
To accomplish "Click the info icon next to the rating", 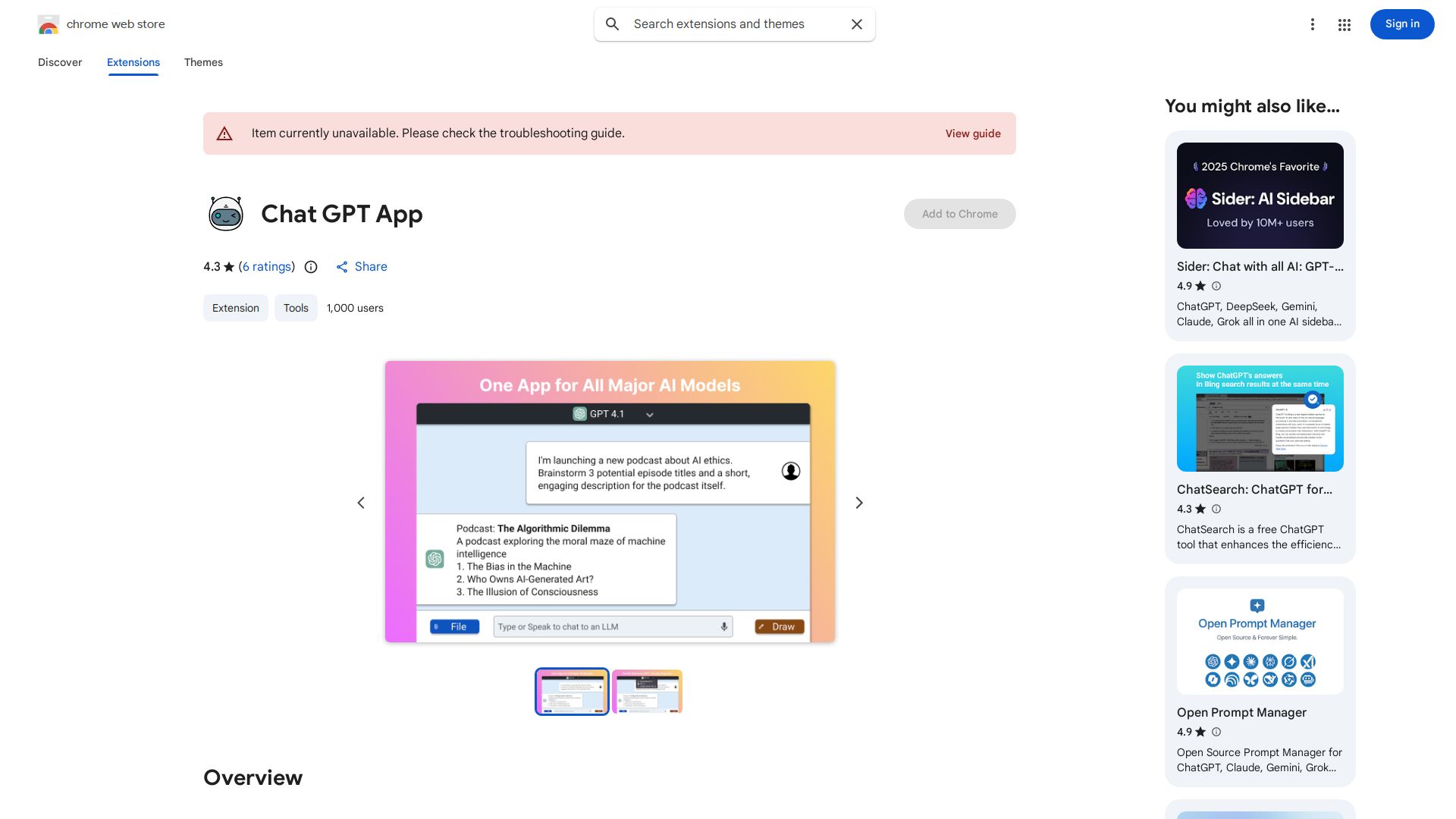I will click(x=311, y=267).
